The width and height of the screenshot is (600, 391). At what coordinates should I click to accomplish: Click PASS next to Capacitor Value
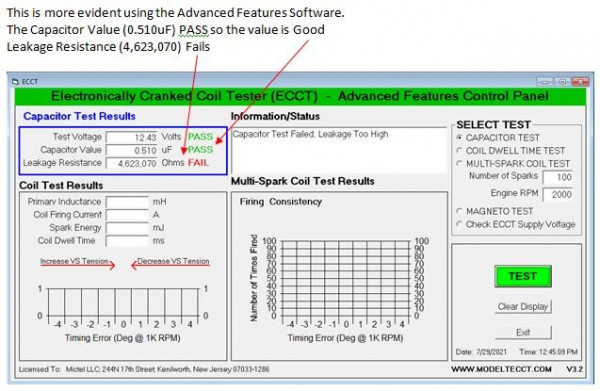[200, 150]
